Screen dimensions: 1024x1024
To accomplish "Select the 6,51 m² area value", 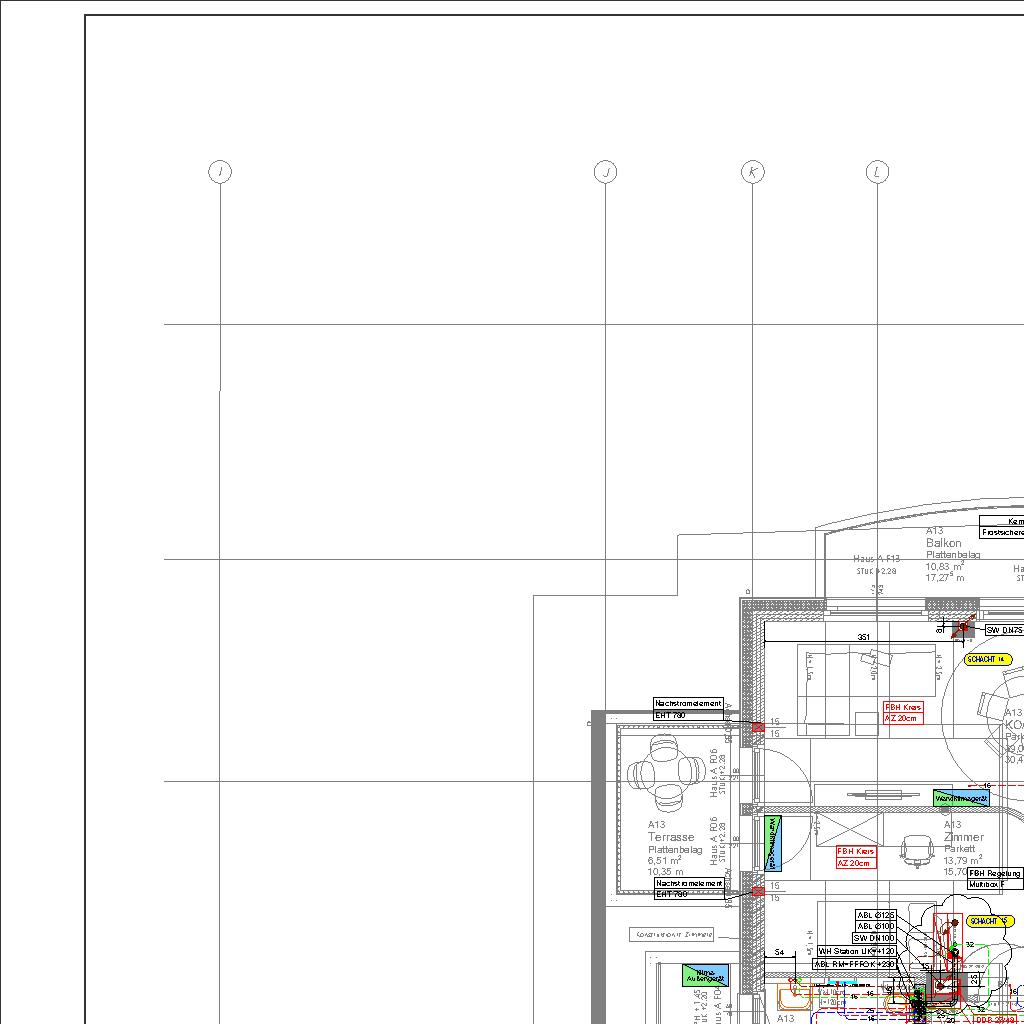I will point(664,861).
